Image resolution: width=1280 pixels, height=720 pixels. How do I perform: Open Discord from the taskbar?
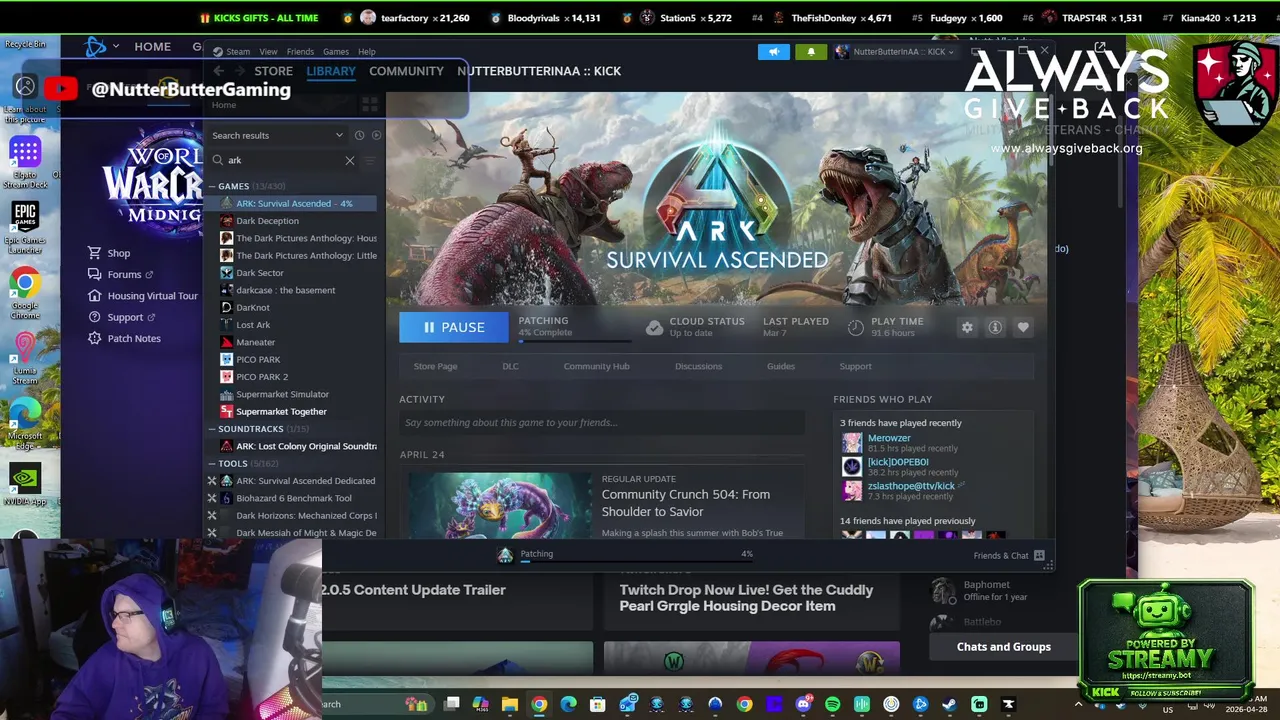[803, 705]
